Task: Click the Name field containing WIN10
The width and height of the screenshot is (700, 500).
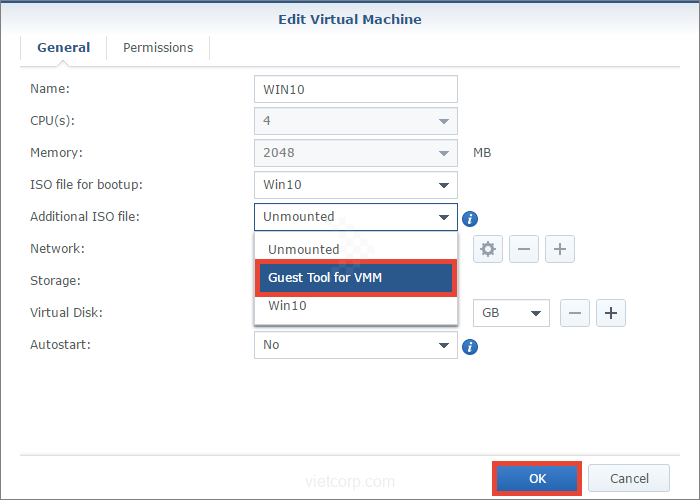Action: coord(355,89)
